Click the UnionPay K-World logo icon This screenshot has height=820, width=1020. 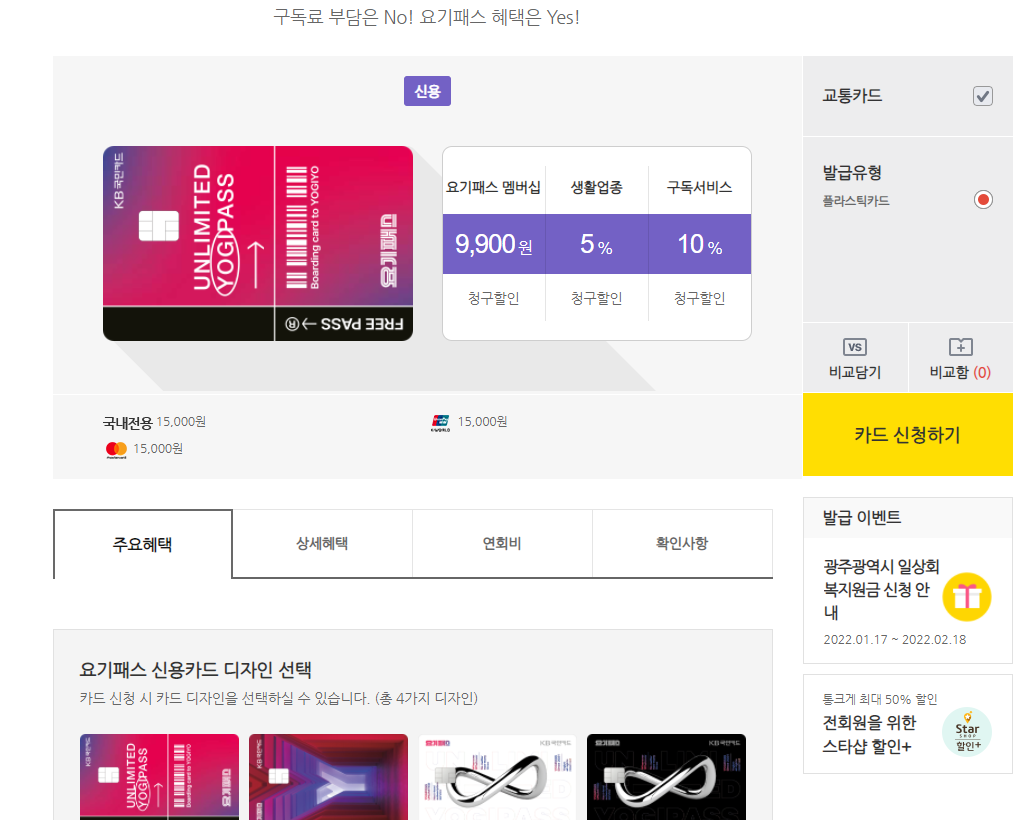[x=440, y=423]
